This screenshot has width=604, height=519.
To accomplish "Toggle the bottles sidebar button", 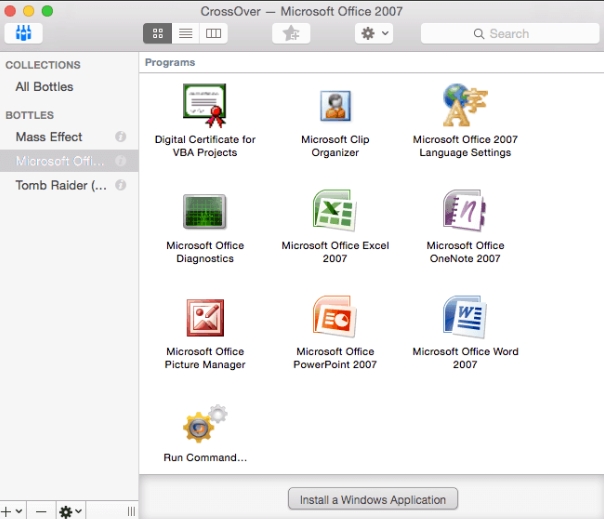I will (x=23, y=33).
